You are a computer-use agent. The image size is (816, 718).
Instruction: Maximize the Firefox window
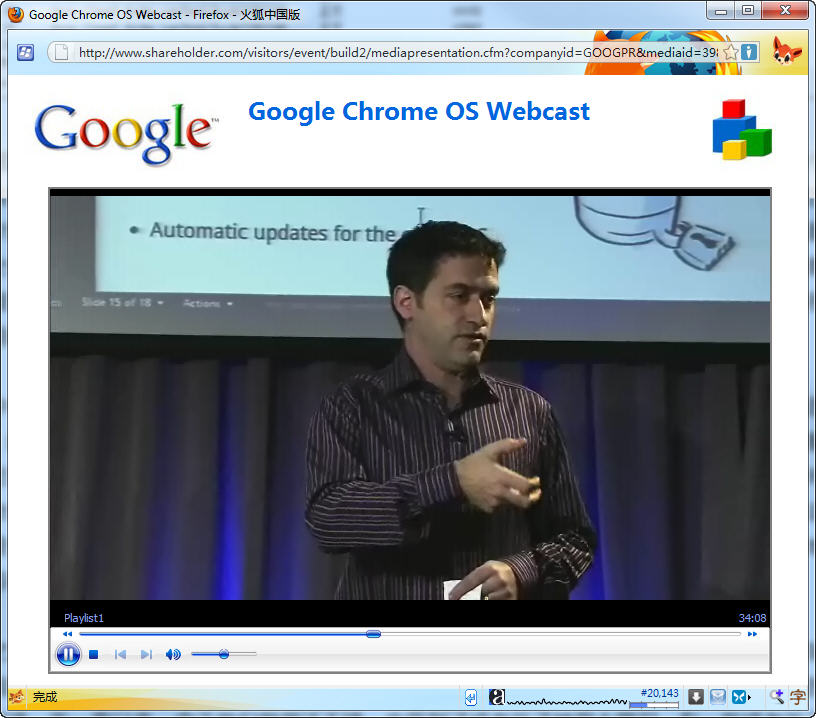[748, 11]
